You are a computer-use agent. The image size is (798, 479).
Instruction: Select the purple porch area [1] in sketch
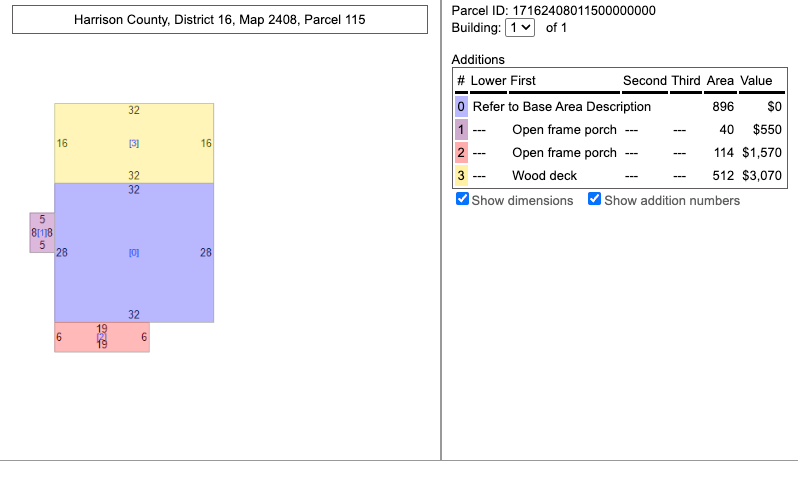42,233
